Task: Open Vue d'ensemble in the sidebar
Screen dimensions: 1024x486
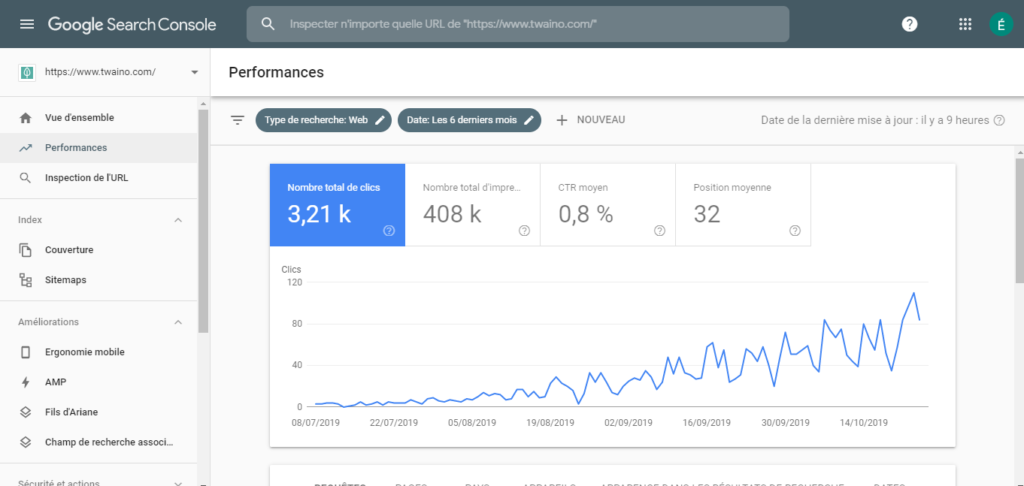Action: [x=79, y=118]
